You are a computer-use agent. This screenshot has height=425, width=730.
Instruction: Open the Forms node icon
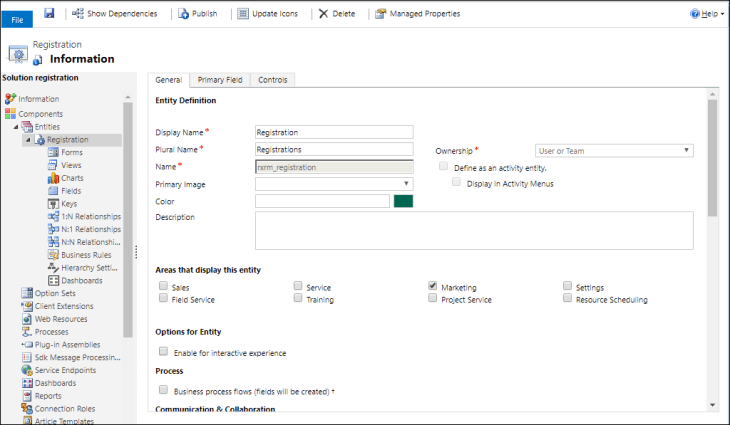click(x=53, y=152)
